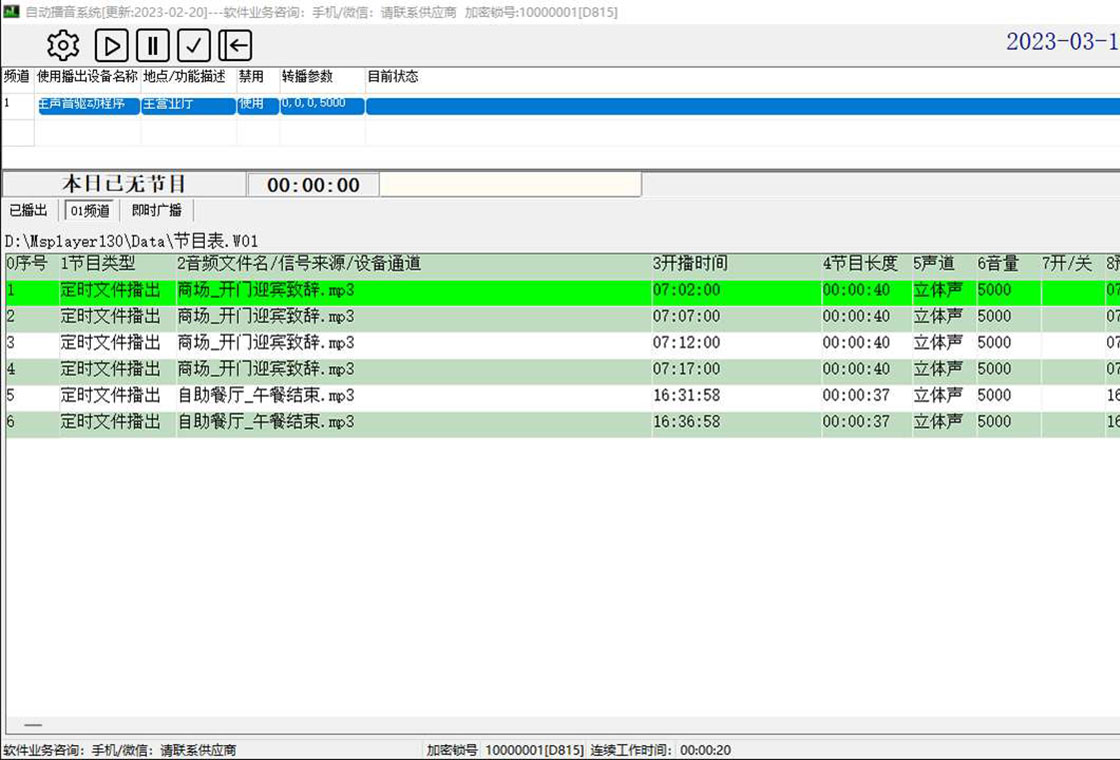Click the 禁用 column header
The image size is (1120, 760).
251,76
